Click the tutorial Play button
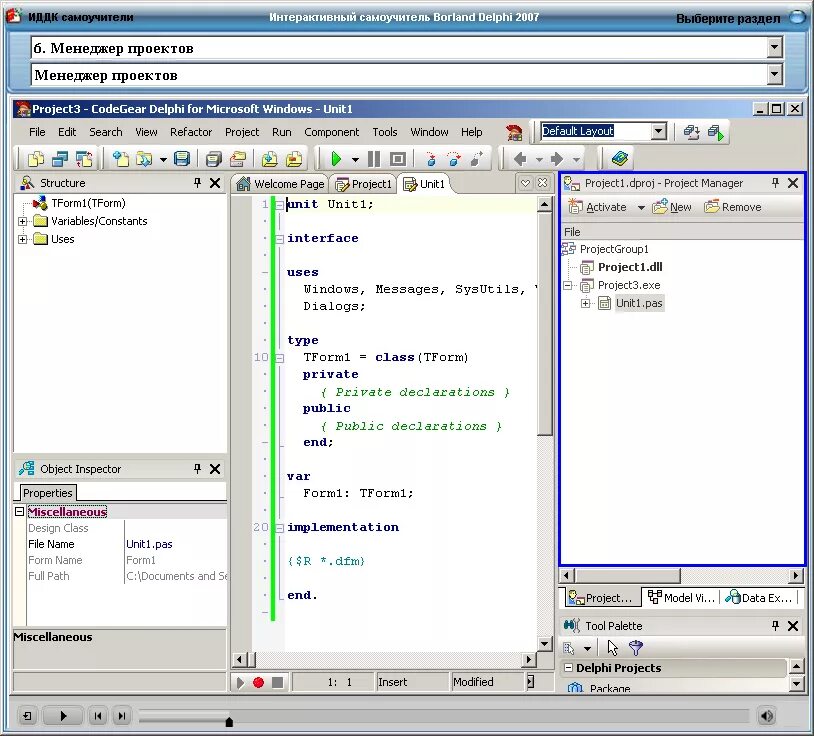The height and width of the screenshot is (736, 814). [62, 716]
